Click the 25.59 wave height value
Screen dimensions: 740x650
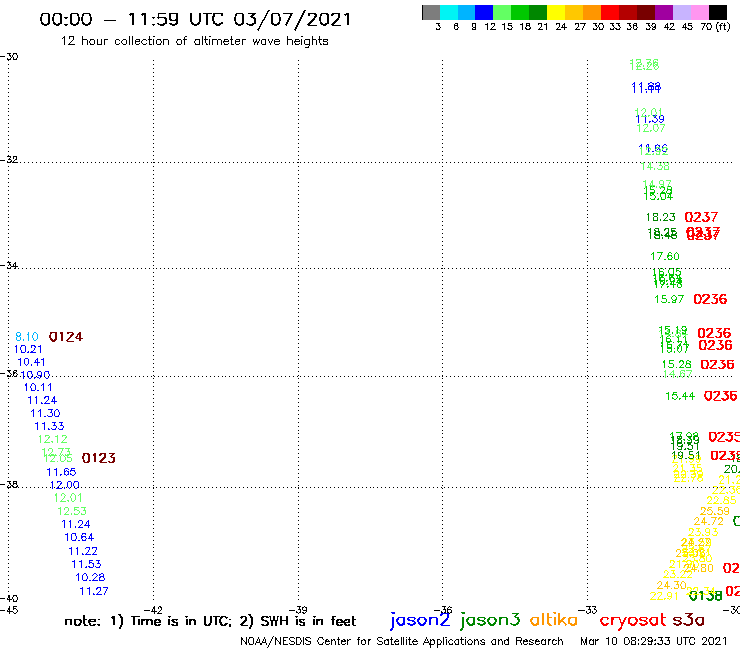pyautogui.click(x=715, y=511)
